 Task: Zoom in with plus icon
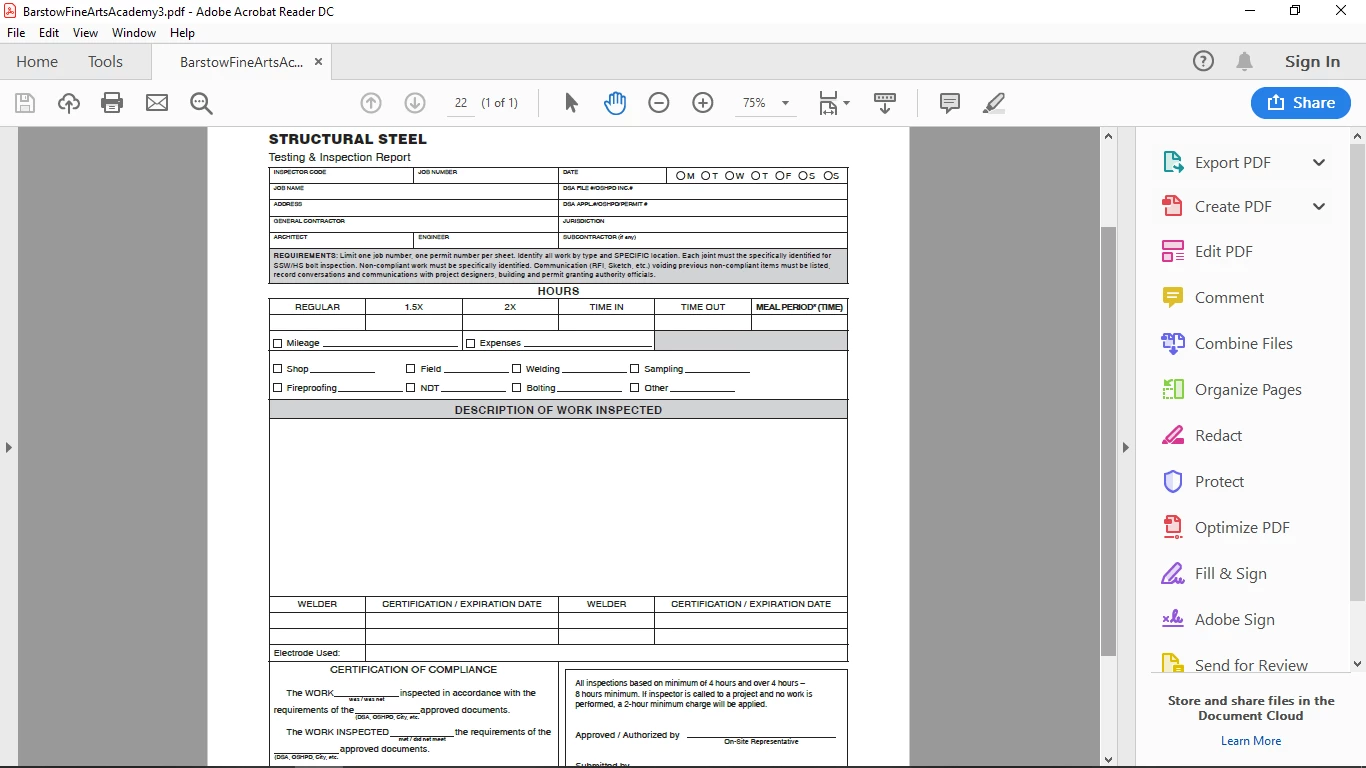703,103
